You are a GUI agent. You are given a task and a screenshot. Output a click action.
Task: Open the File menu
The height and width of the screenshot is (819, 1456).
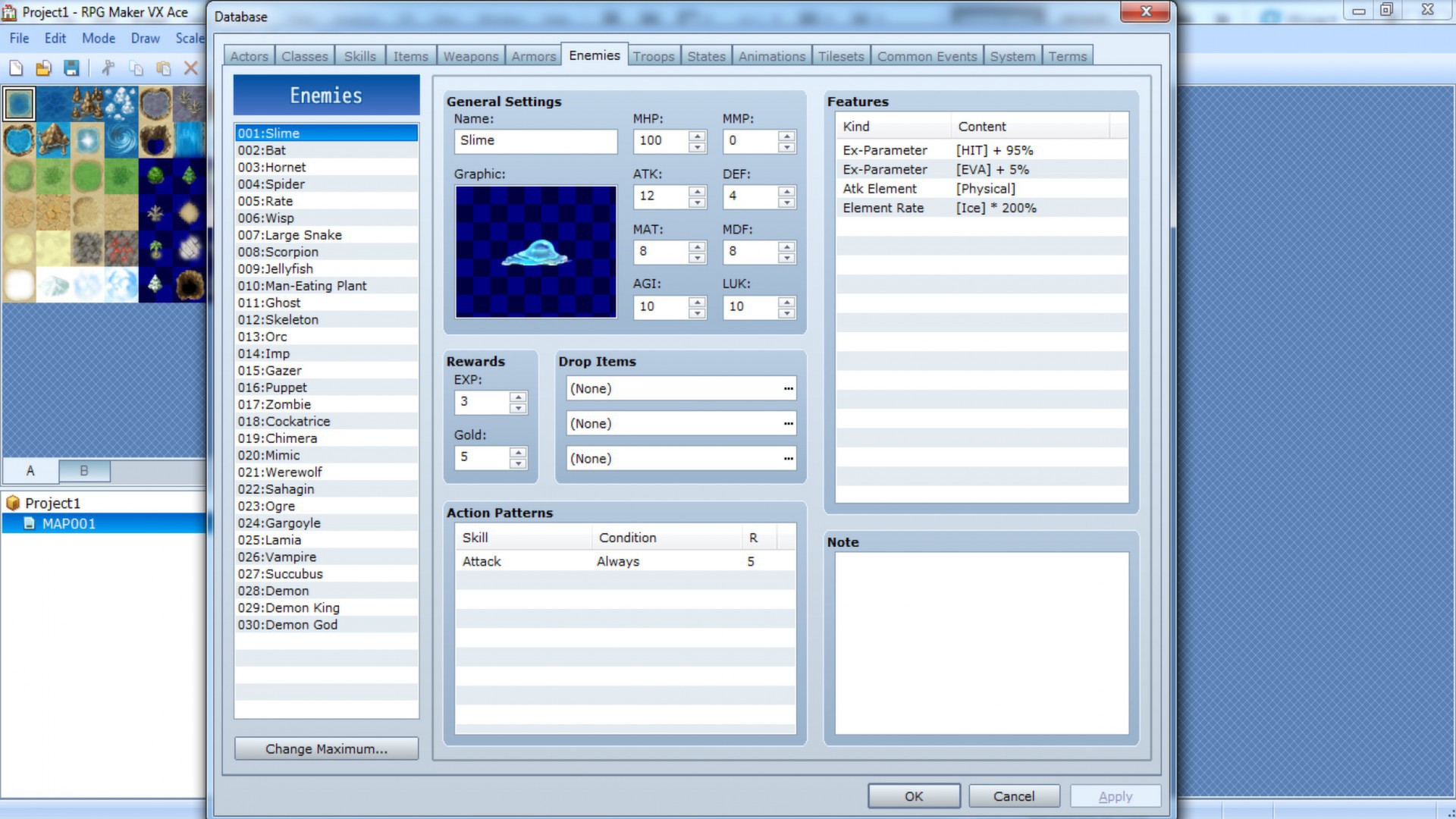point(19,38)
